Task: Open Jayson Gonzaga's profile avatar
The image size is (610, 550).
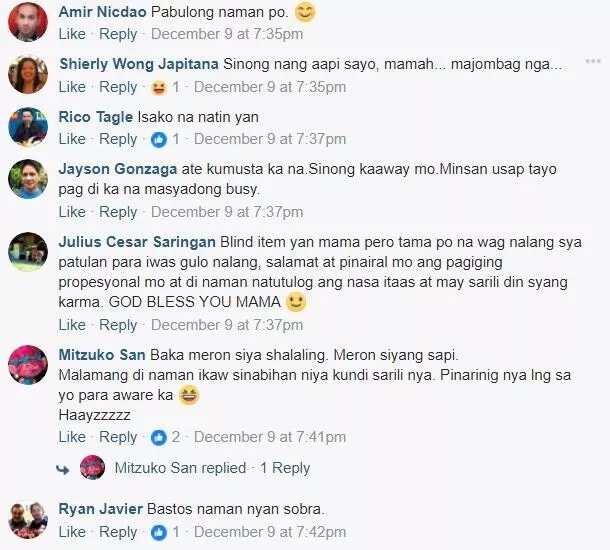Action: pyautogui.click(x=28, y=179)
